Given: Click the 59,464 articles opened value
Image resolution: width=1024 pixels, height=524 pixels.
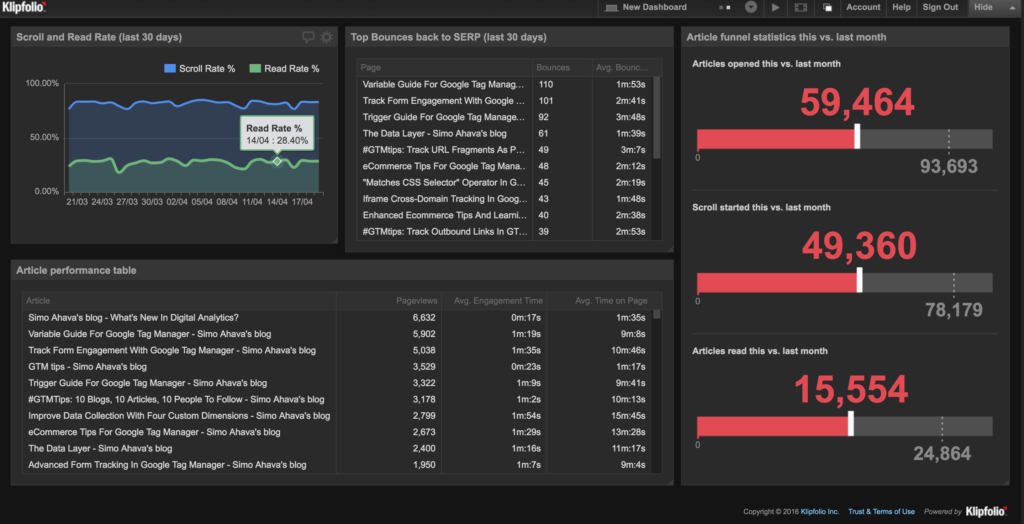Looking at the screenshot, I should [x=857, y=103].
